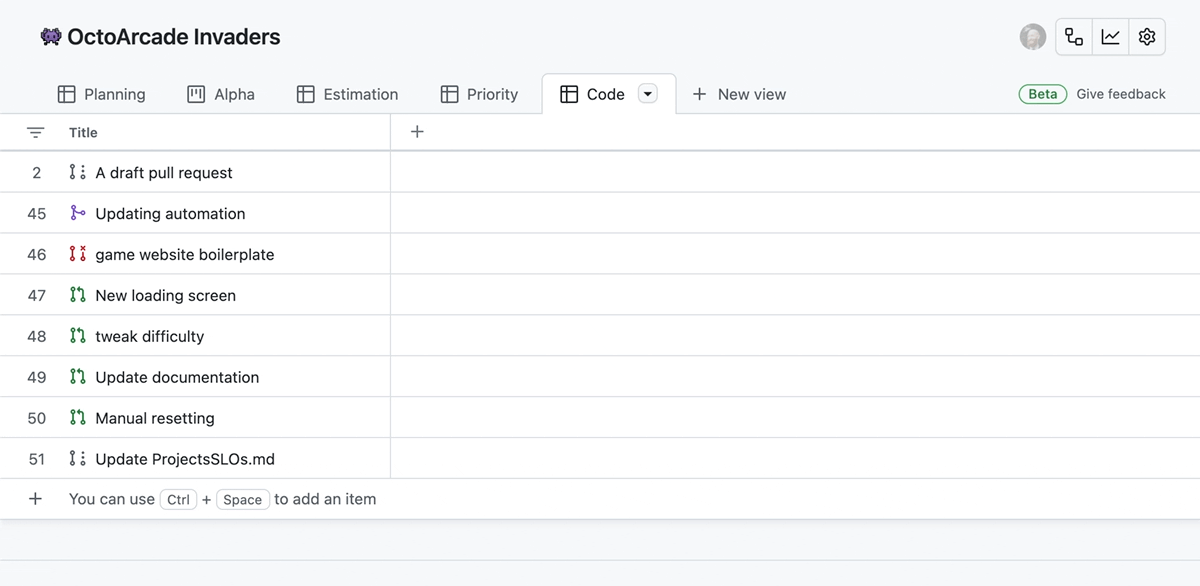This screenshot has width=1200, height=586.
Task: Click the open pull request icon beside "New loading screen"
Action: coord(78,295)
